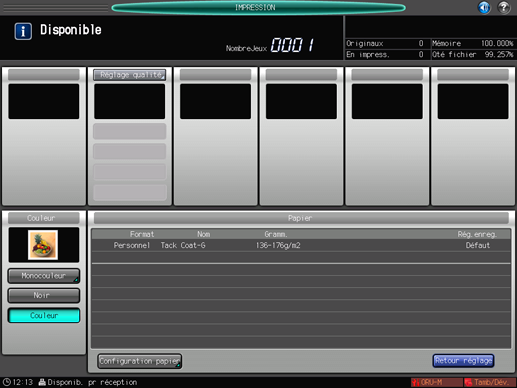Viewport: 517px width, 388px height.
Task: Click the Rég.enreg. column header
Action: [477, 234]
